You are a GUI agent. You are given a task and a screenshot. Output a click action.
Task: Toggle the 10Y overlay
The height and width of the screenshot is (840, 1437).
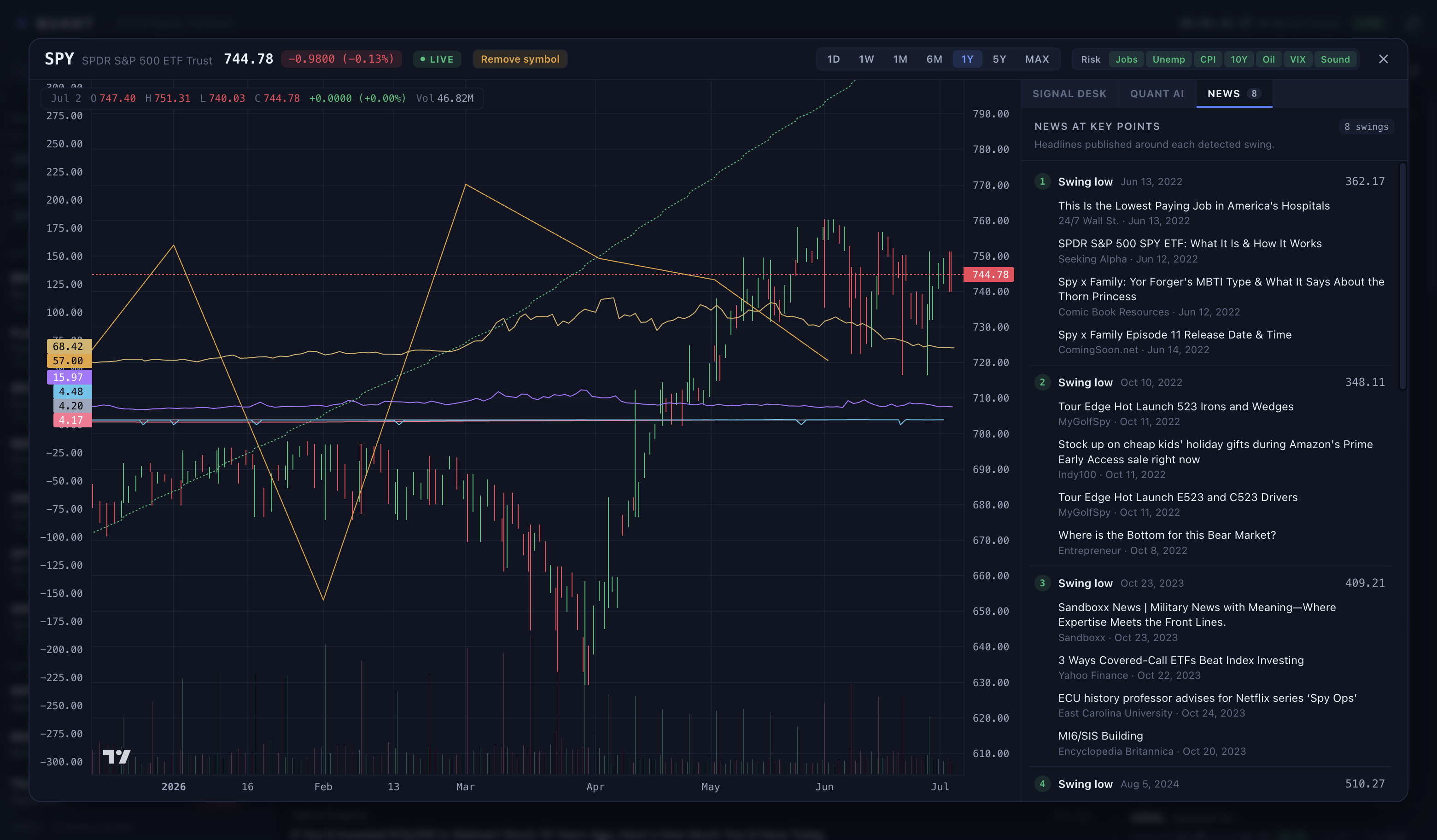pyautogui.click(x=1238, y=59)
